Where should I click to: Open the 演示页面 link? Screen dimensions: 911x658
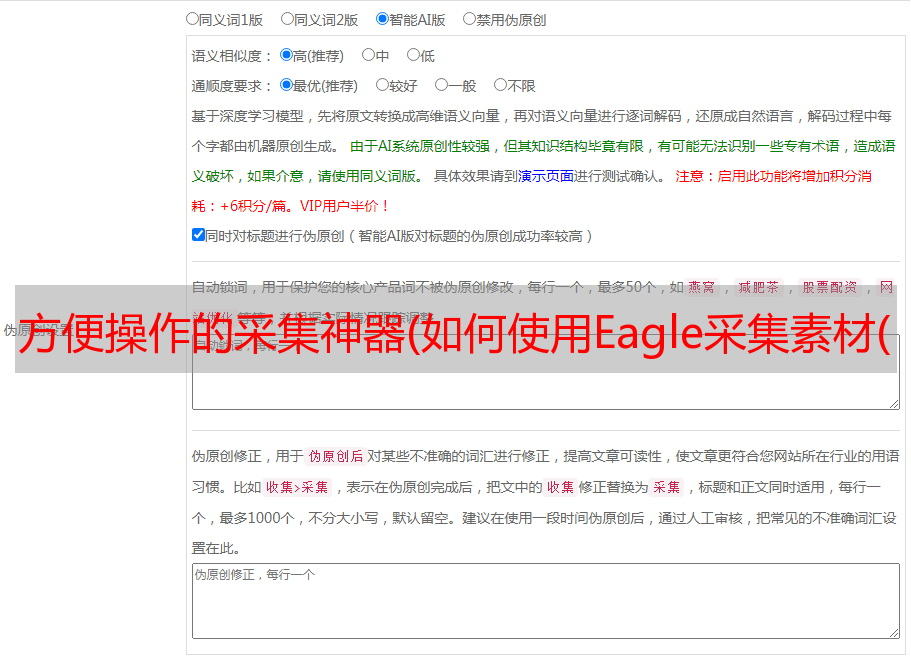546,176
